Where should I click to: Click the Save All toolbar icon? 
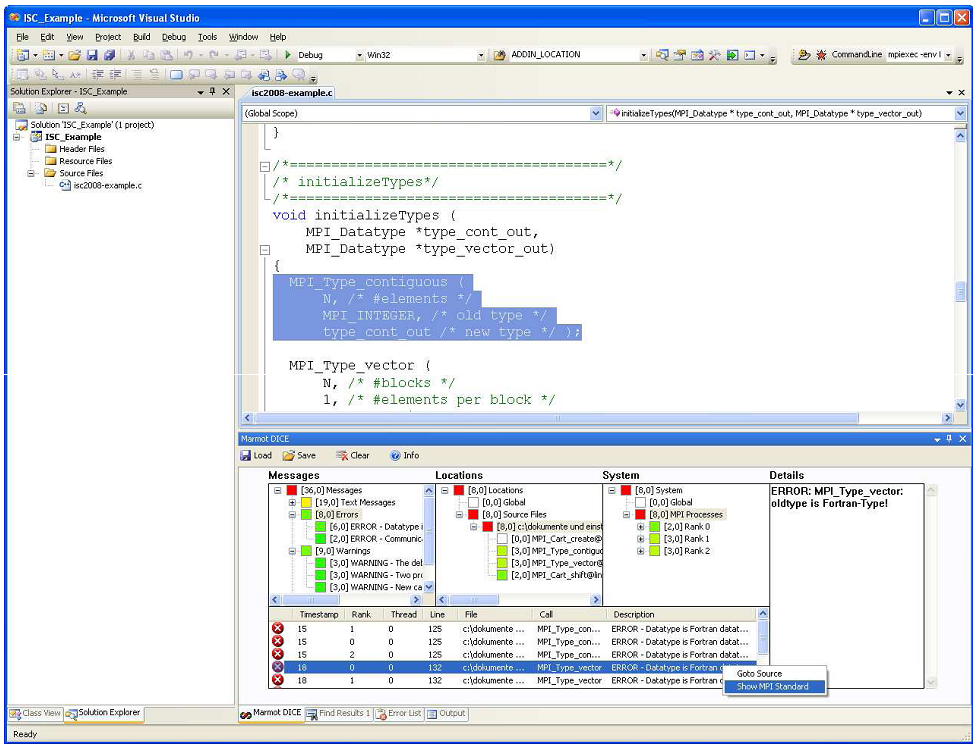(110, 55)
